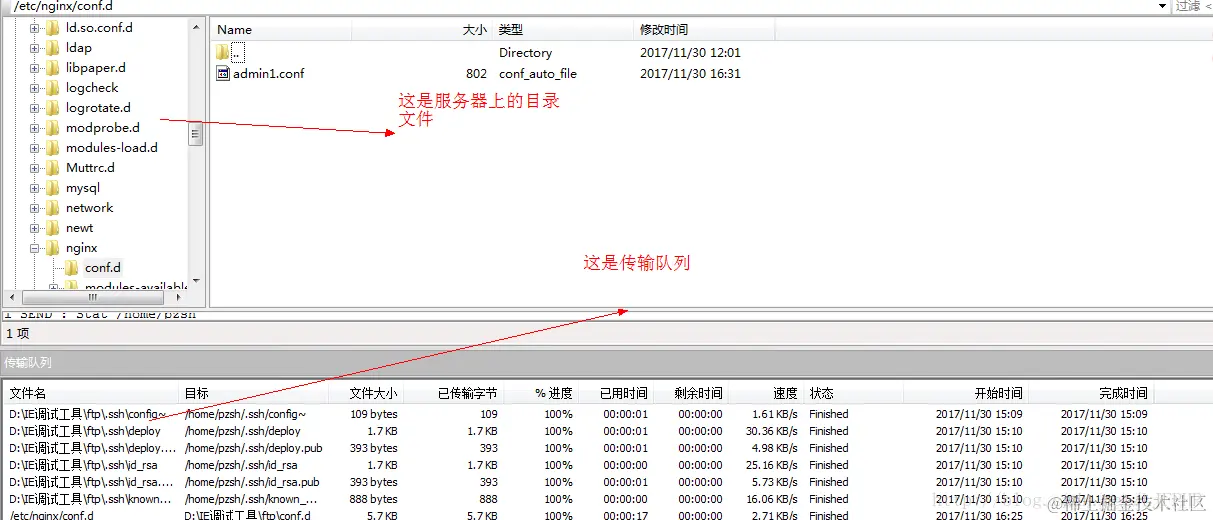Sort queue by 剩余时间 column header
Image resolution: width=1213 pixels, height=520 pixels.
pos(690,394)
